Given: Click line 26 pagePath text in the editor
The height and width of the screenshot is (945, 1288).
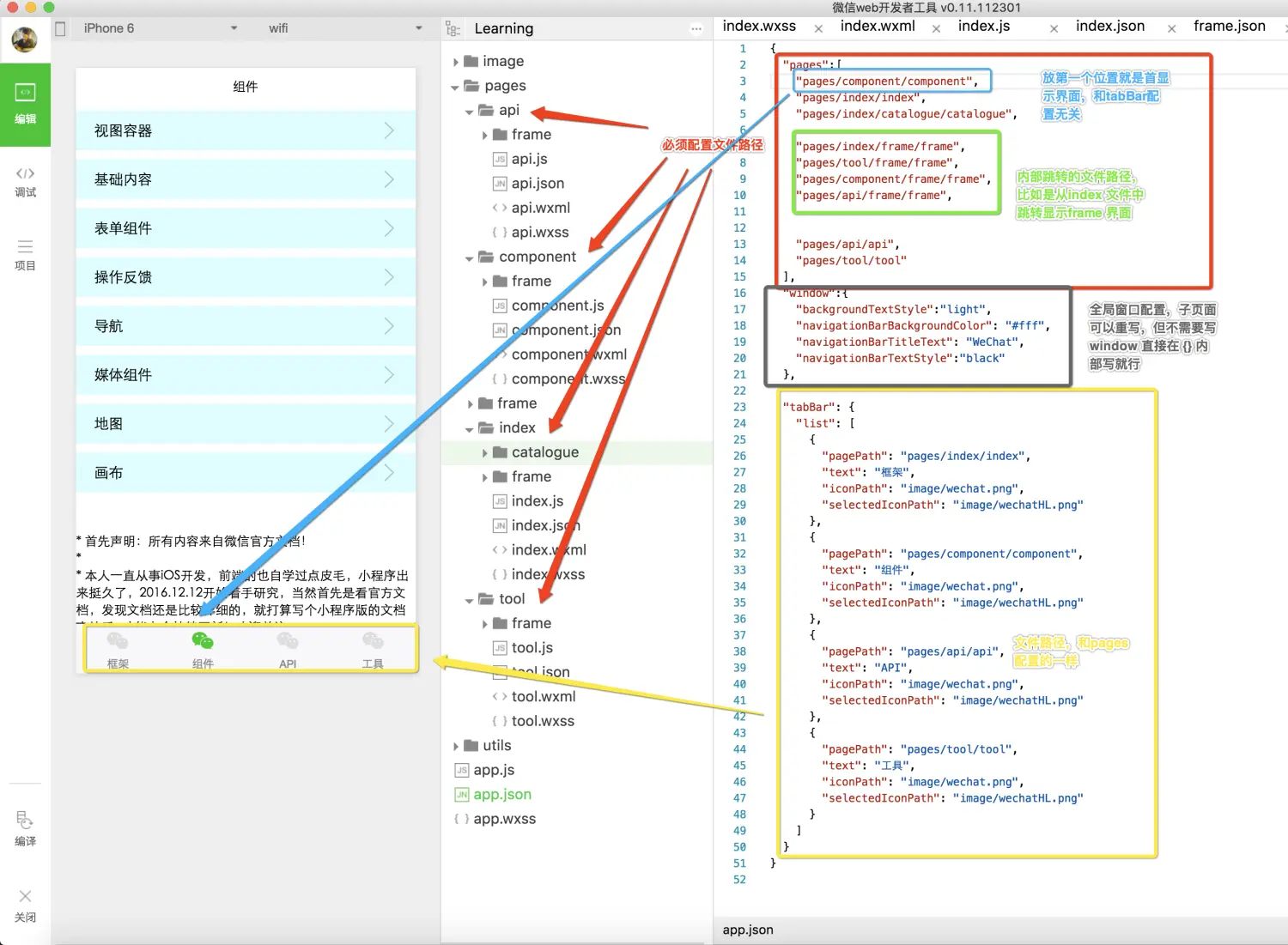Looking at the screenshot, I should point(926,456).
